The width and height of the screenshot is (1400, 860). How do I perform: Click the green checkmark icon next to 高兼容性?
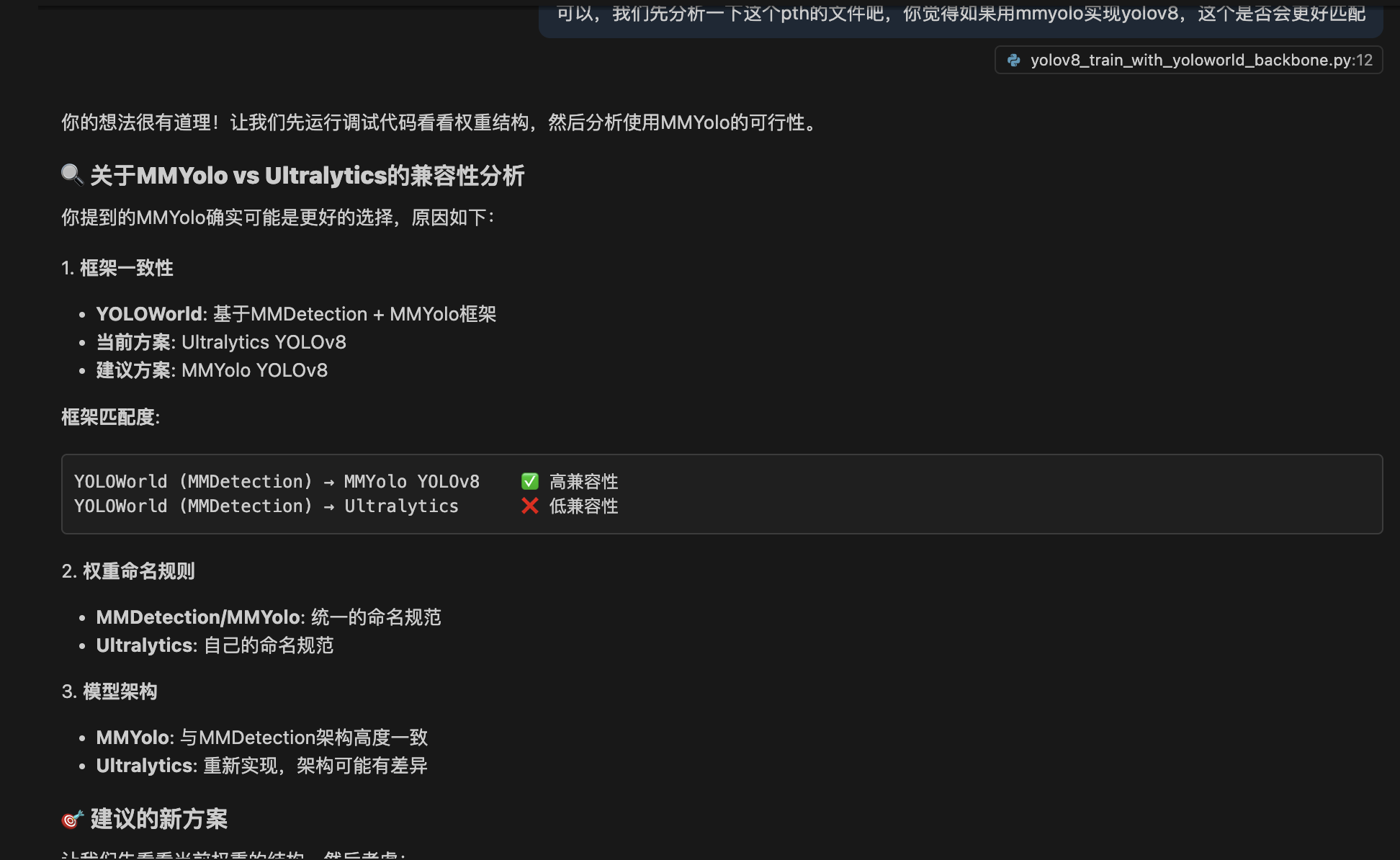[530, 481]
